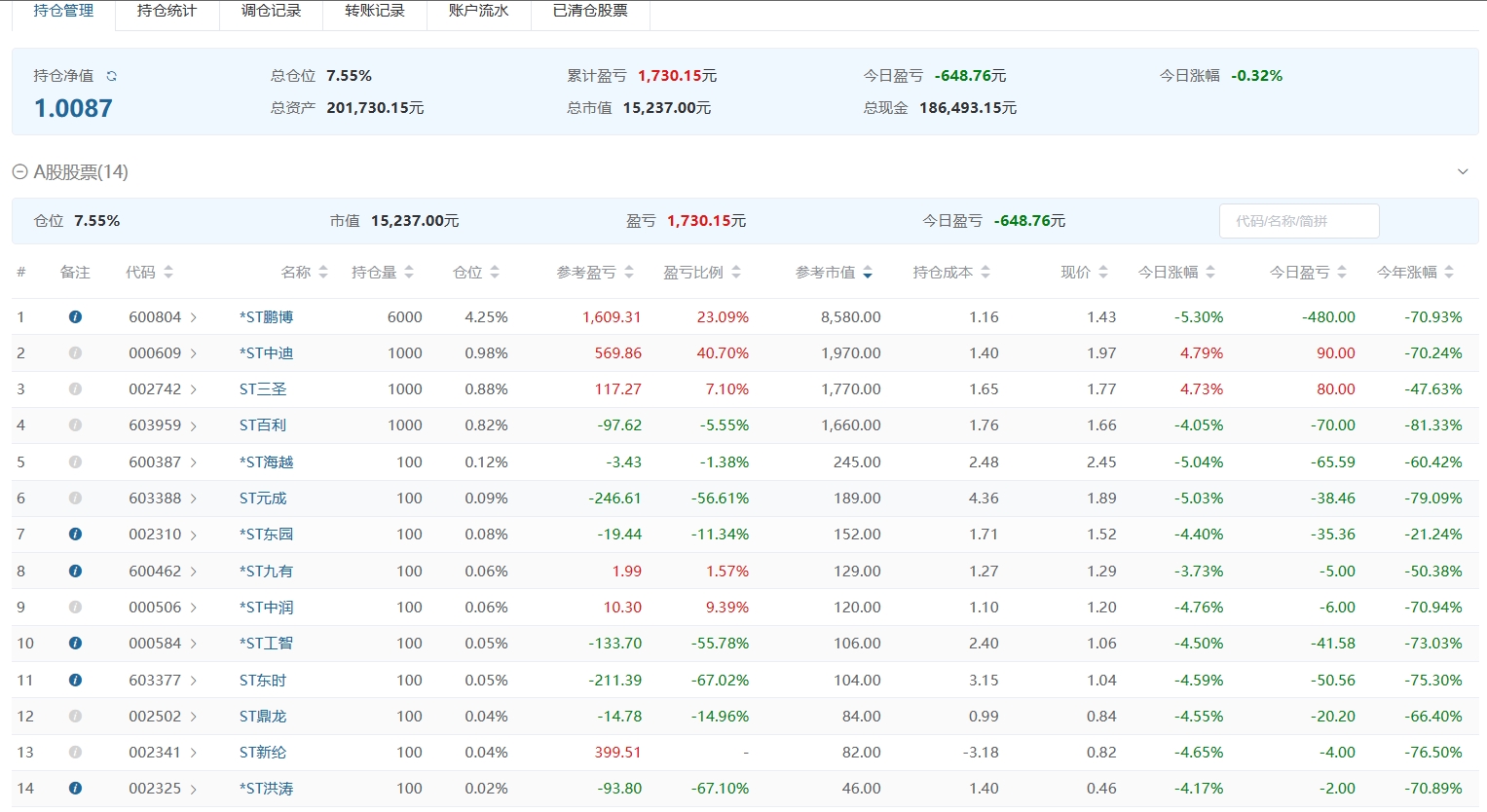Sort by the 参考市值 column arrows
The image size is (1487, 812).
867,273
